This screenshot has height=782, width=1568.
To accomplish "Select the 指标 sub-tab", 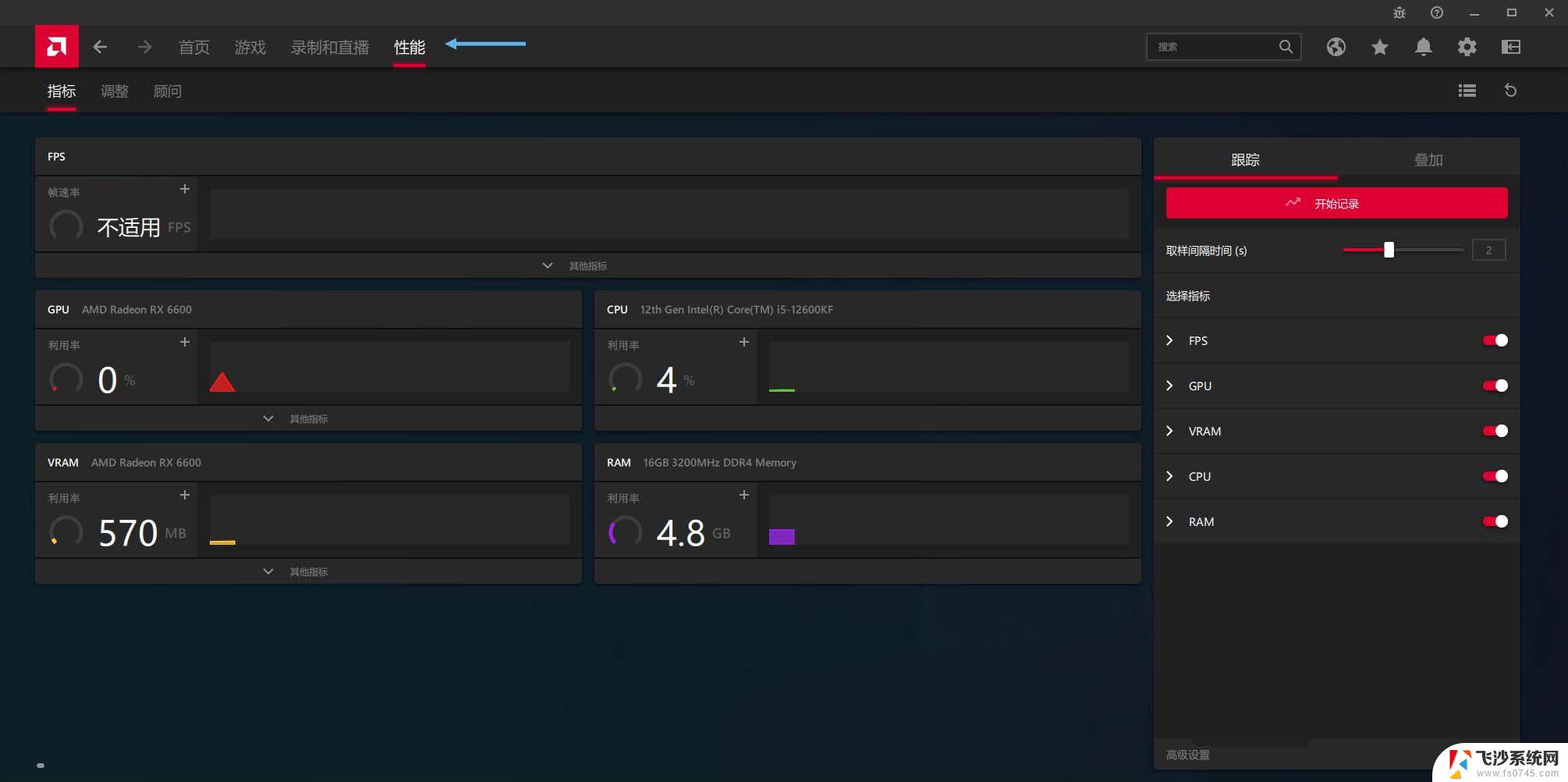I will pos(62,91).
